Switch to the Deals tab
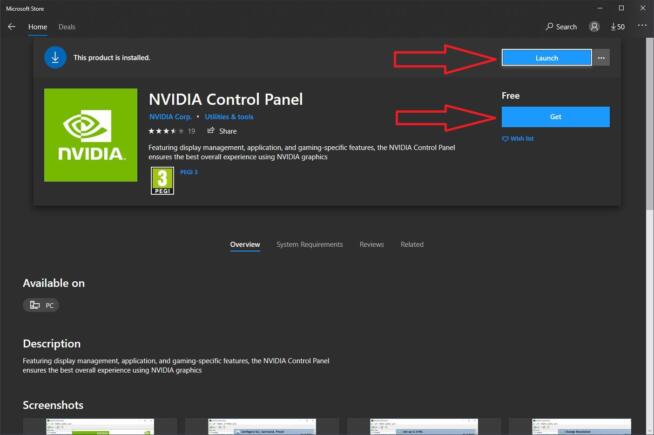 point(67,27)
